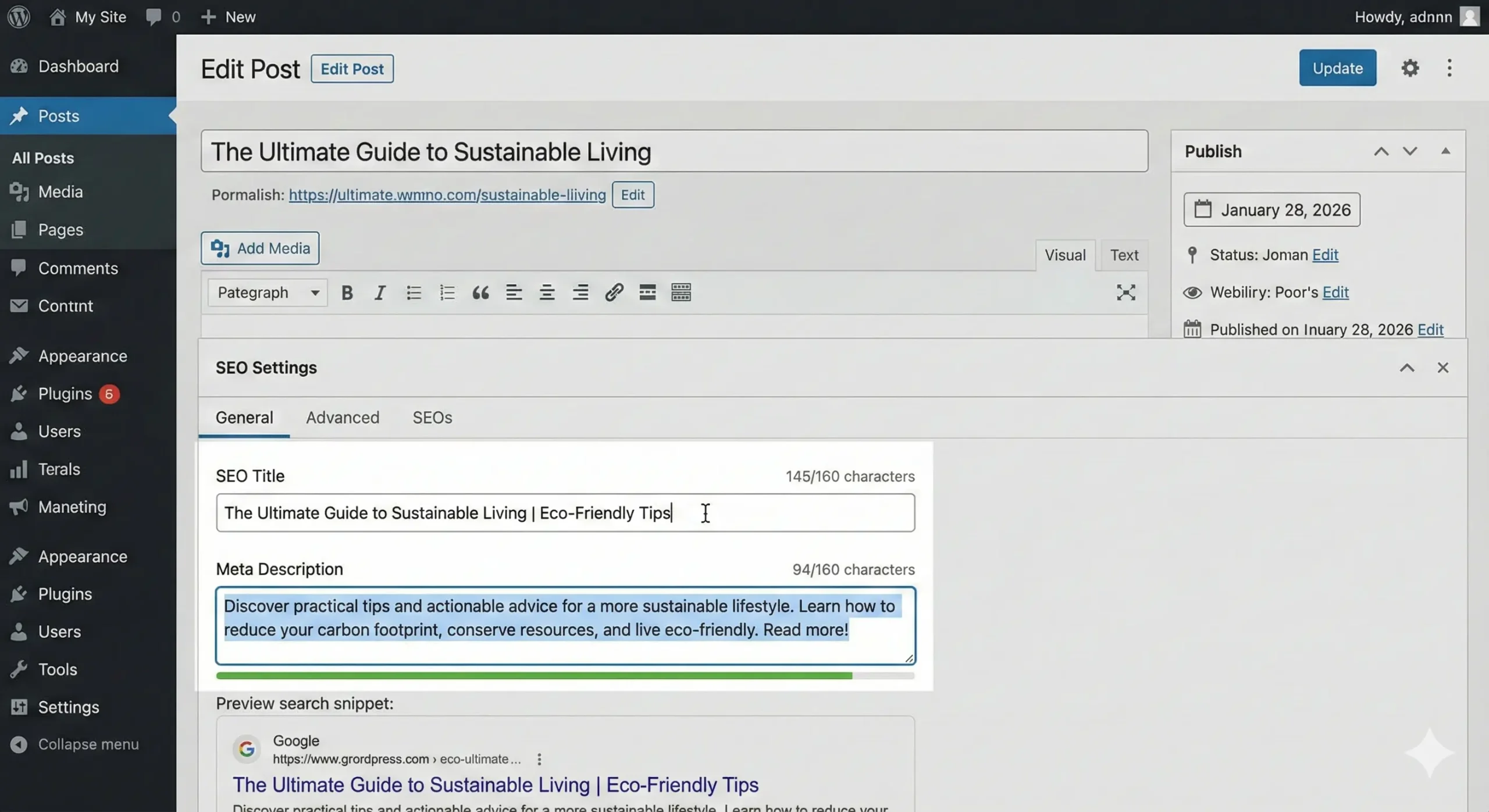Screen dimensions: 1489x812
Task: Click the green meta description length bar
Action: (534, 676)
